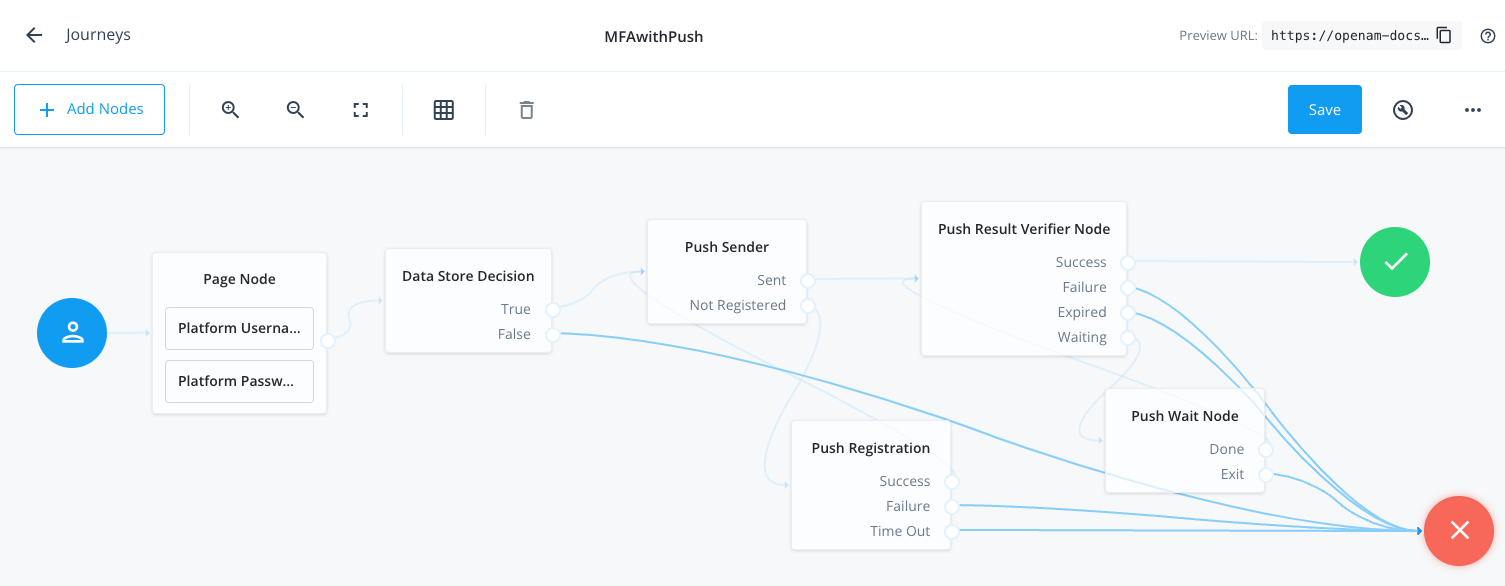This screenshot has width=1505, height=586.
Task: Select the Push Sender node
Action: point(727,246)
